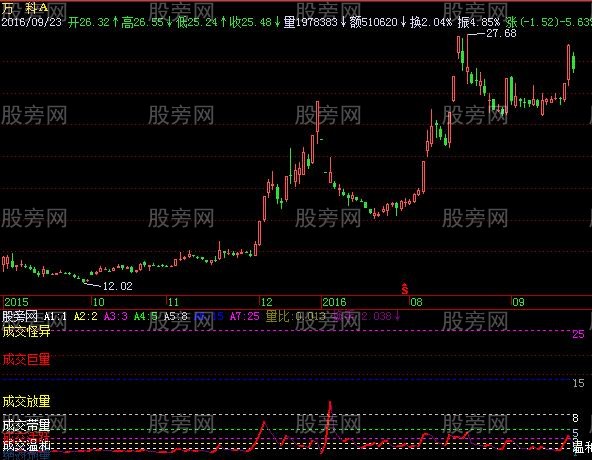Click the 成交带量 level label
592x460 pixels.
tap(26, 426)
